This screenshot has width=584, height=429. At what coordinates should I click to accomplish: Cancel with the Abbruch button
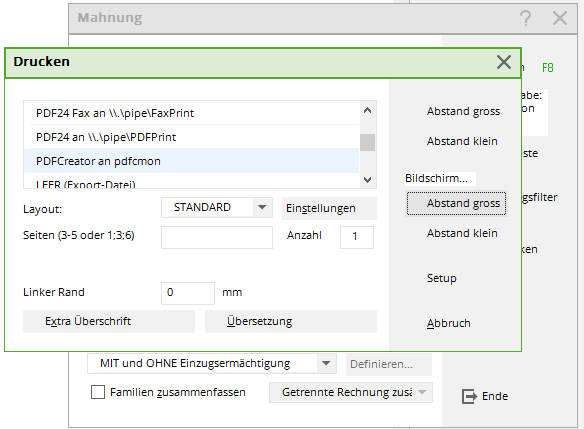[x=448, y=323]
